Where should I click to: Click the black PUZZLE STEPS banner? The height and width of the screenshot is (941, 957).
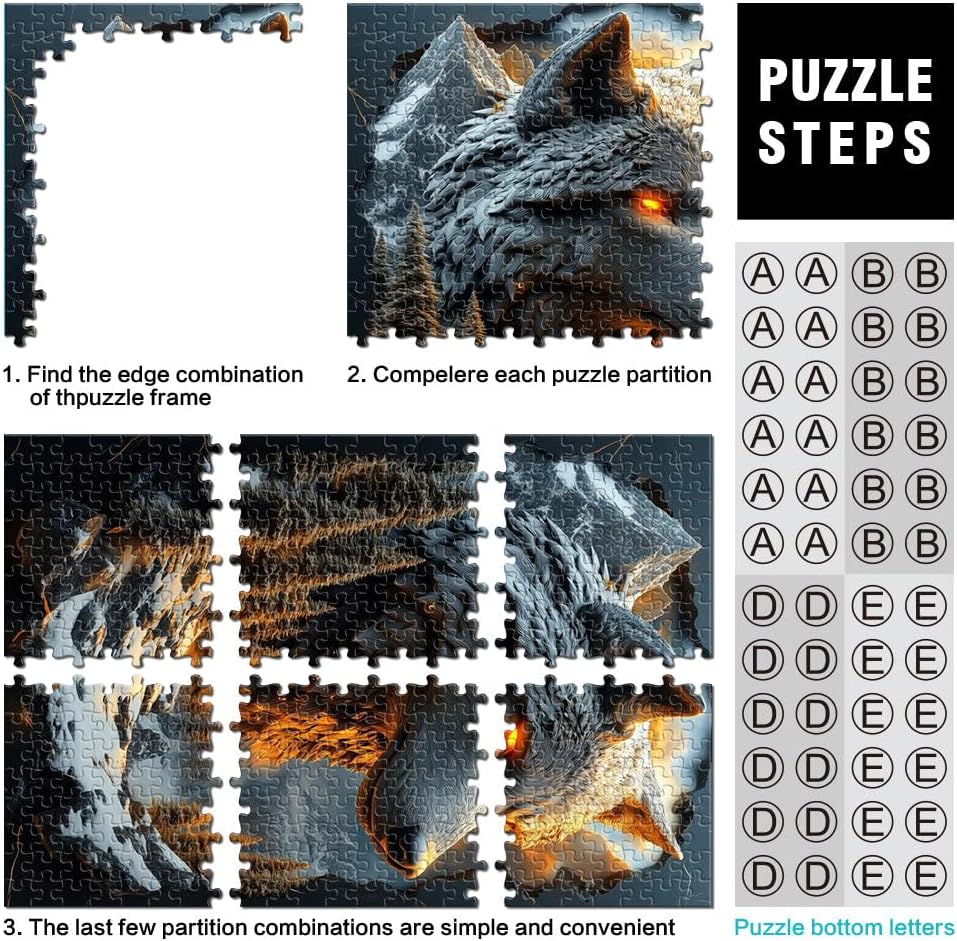point(845,111)
